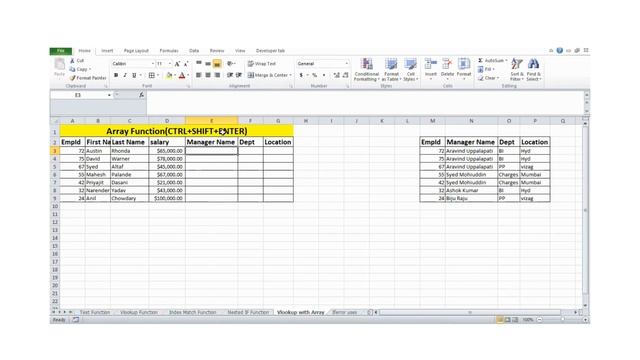Click the Name Box showing E3

click(x=78, y=95)
